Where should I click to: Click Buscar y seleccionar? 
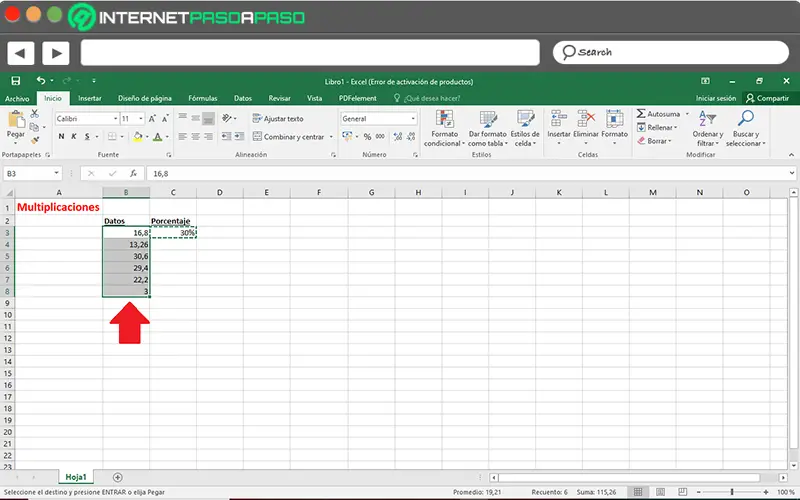point(745,129)
